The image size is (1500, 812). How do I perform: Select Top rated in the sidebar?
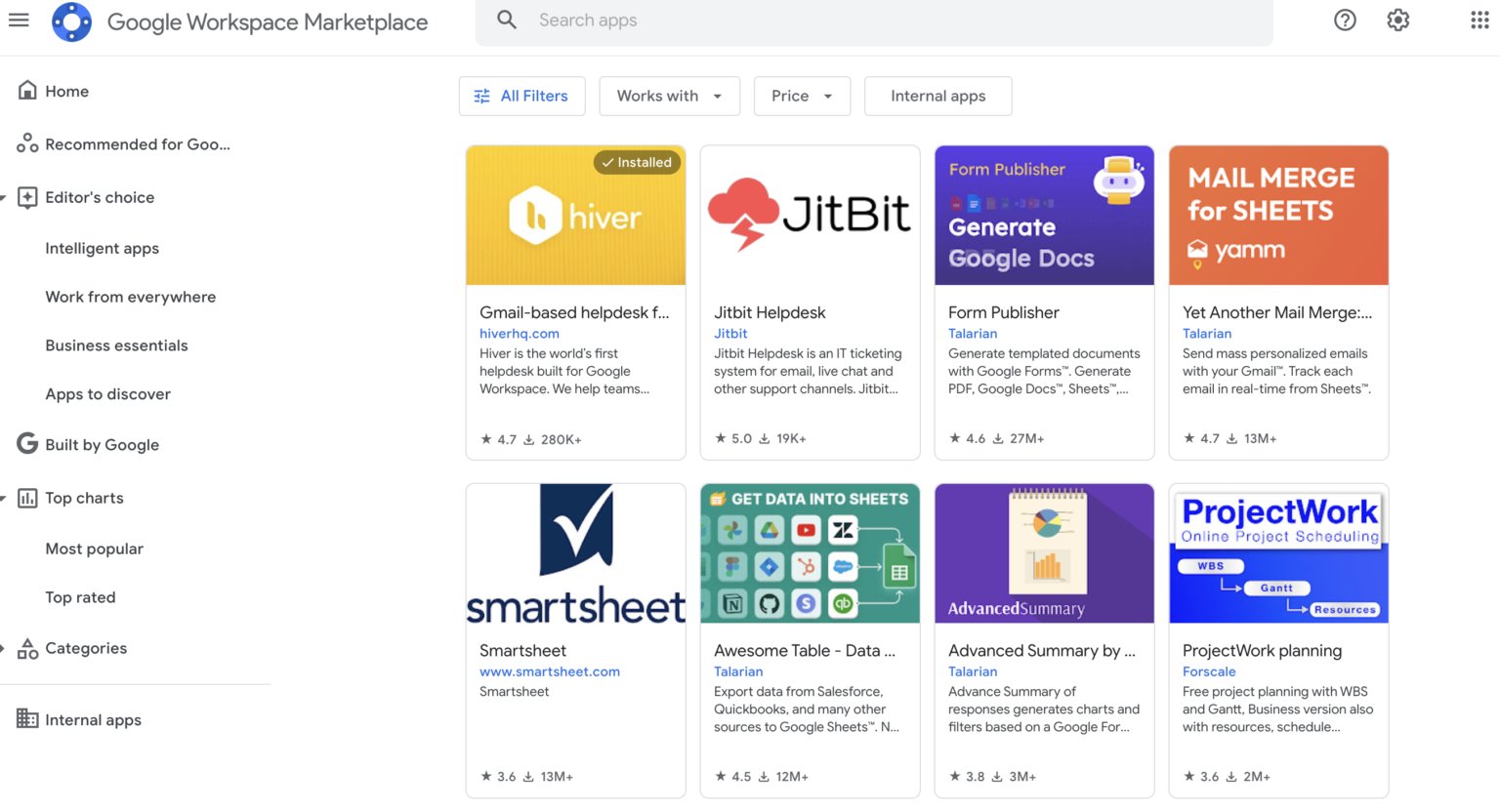click(80, 597)
